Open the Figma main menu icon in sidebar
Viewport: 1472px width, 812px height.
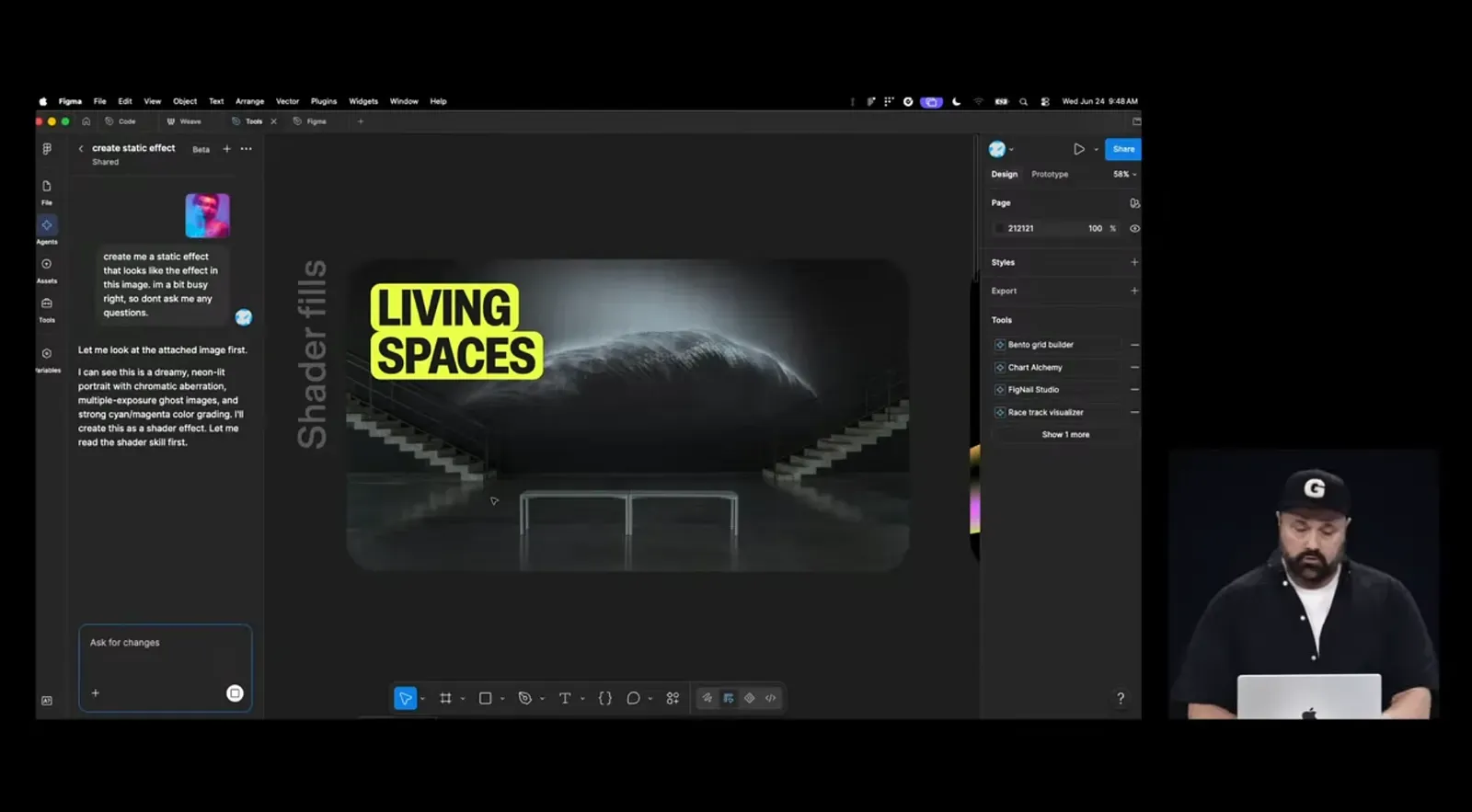[x=47, y=148]
